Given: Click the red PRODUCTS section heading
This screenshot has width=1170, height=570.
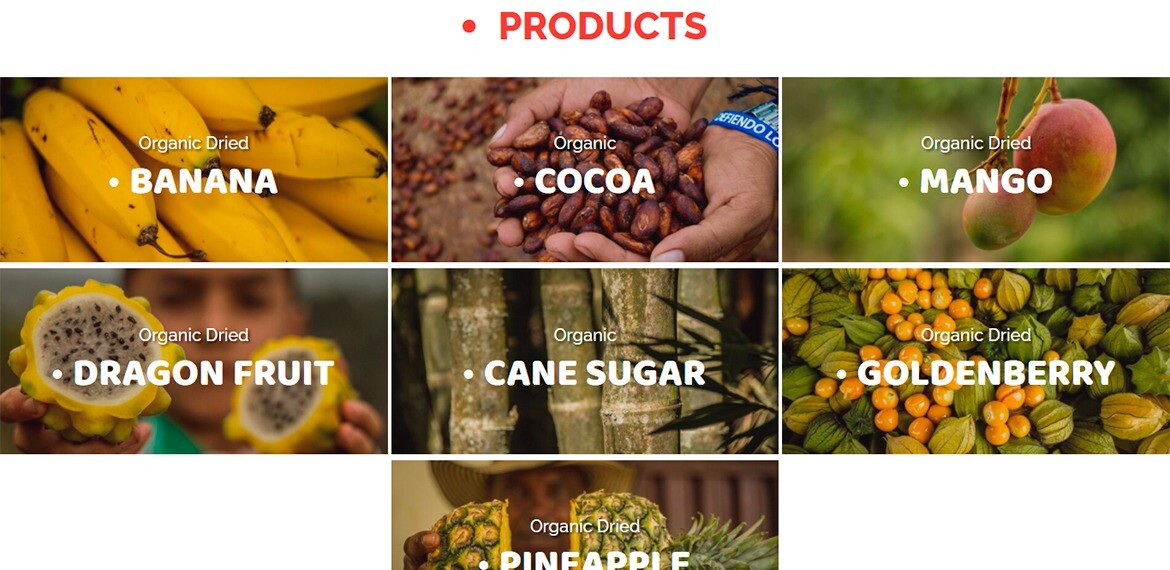Looking at the screenshot, I should [x=602, y=26].
